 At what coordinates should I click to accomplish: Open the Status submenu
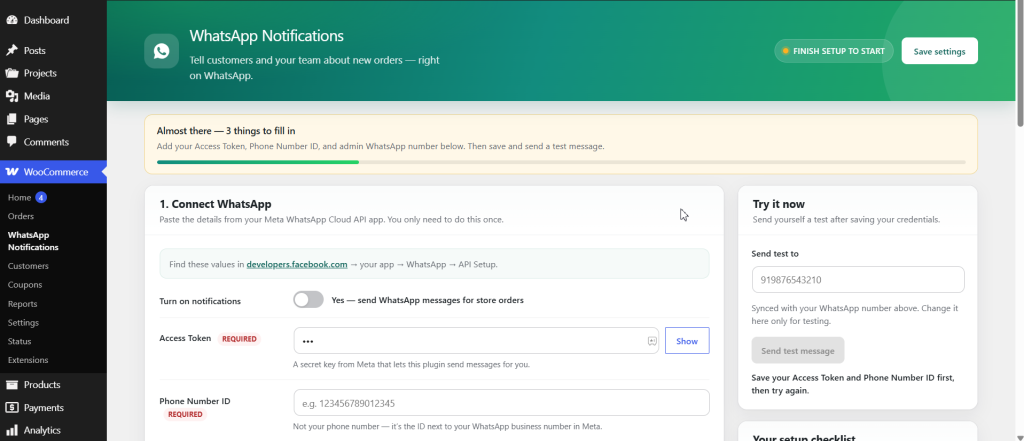(20, 341)
